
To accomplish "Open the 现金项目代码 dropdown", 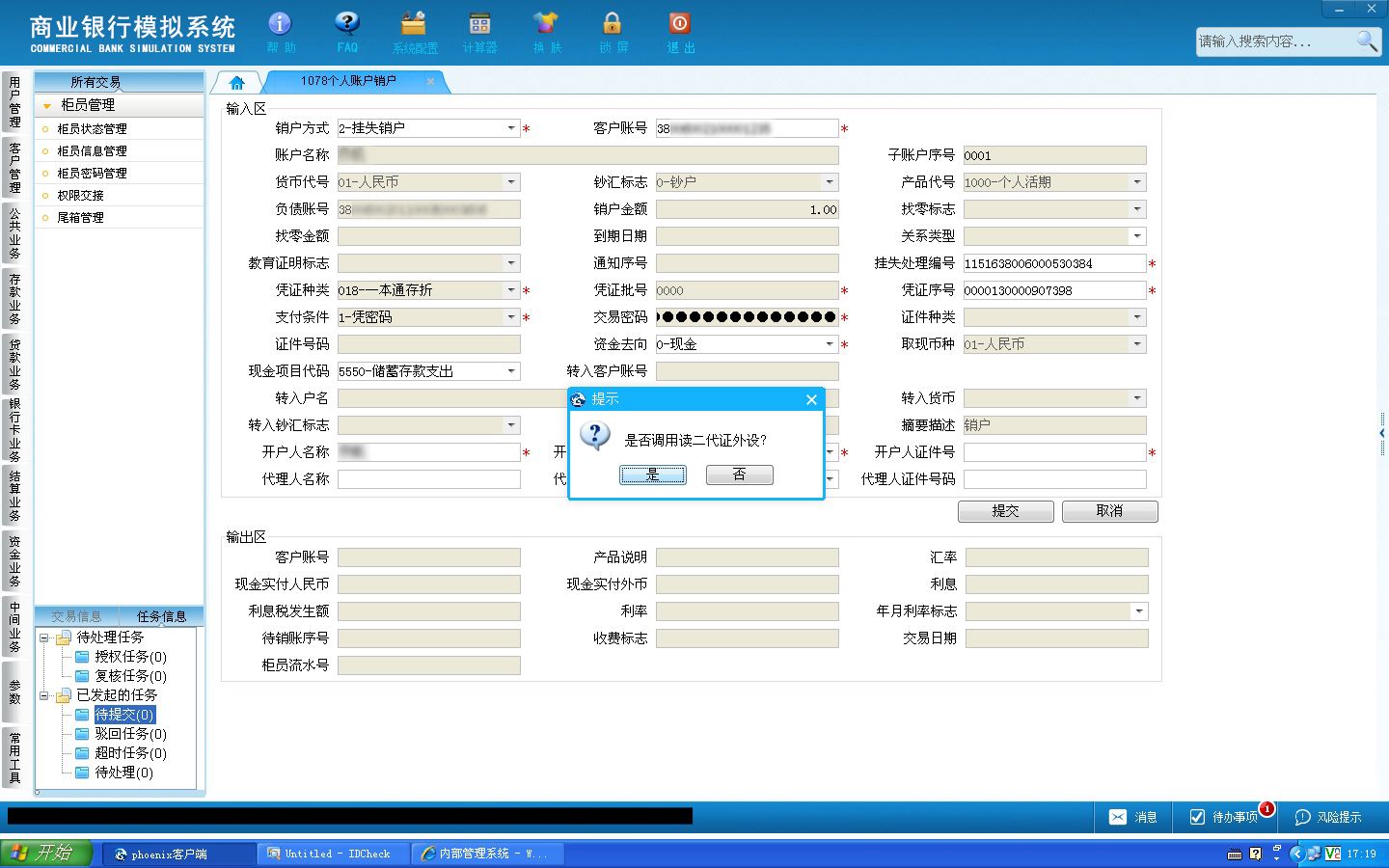I will (x=511, y=371).
